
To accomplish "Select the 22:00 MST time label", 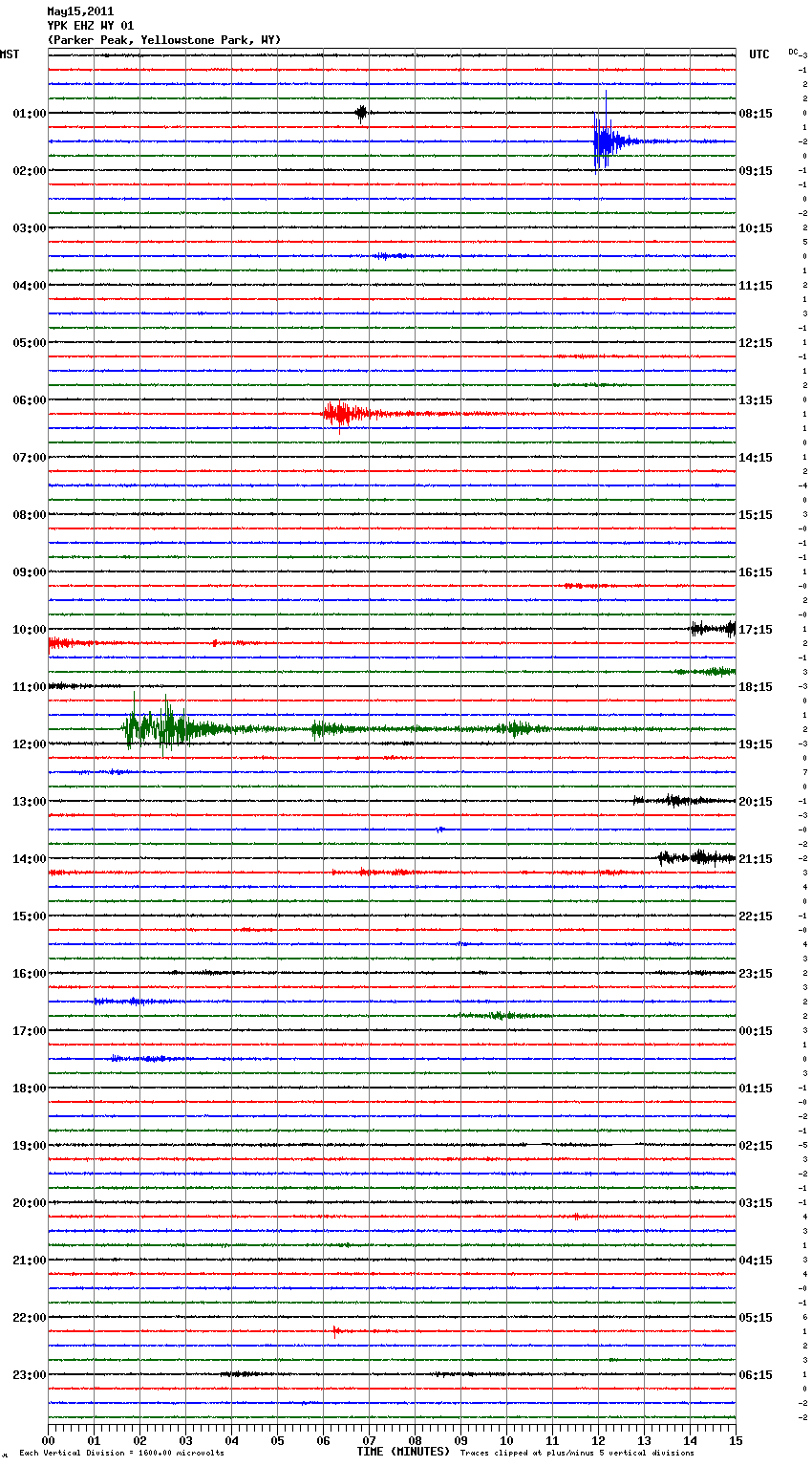I will click(30, 1318).
